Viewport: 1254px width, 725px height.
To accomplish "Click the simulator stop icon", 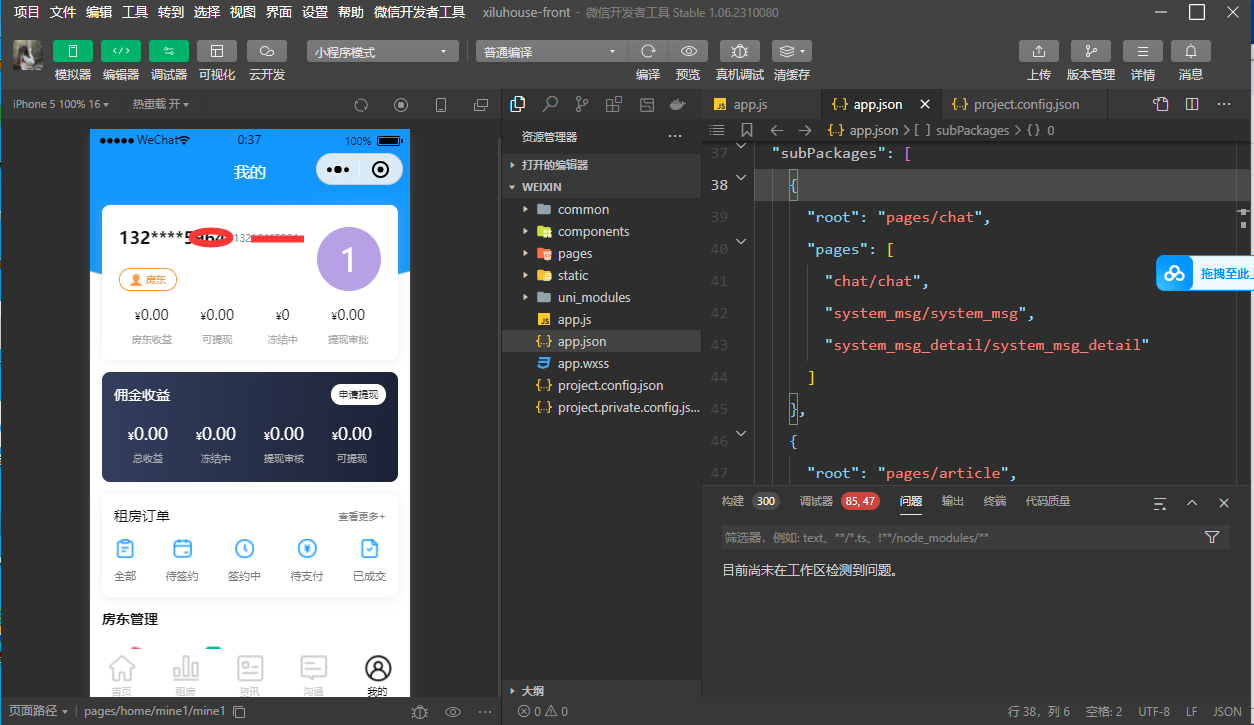I will tap(401, 105).
